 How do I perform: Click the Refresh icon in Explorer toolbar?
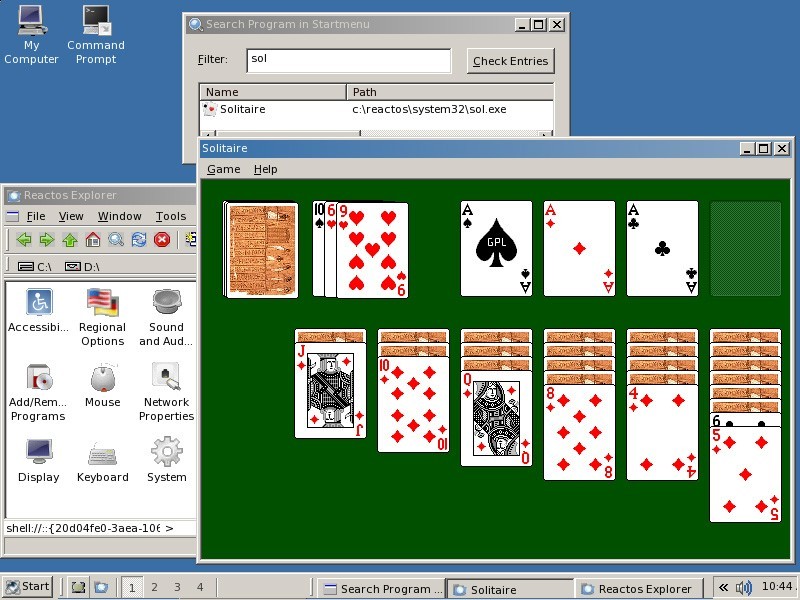[139, 239]
